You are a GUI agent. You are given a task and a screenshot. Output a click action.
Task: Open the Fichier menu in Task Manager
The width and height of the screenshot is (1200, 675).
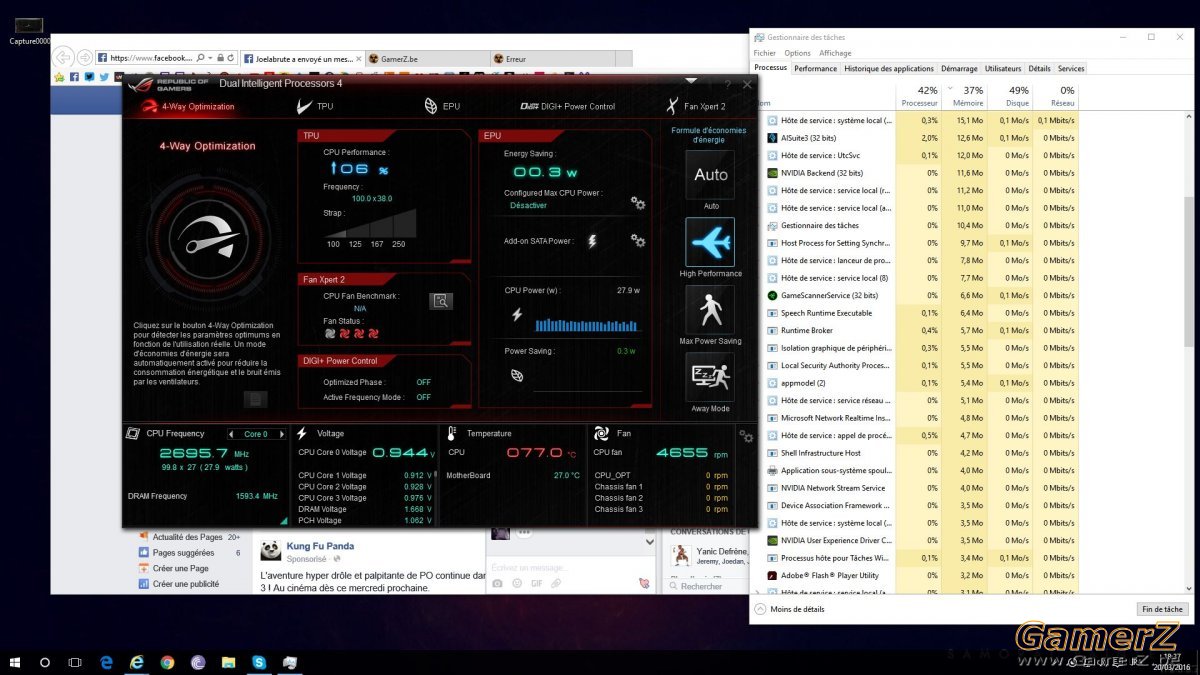[765, 53]
